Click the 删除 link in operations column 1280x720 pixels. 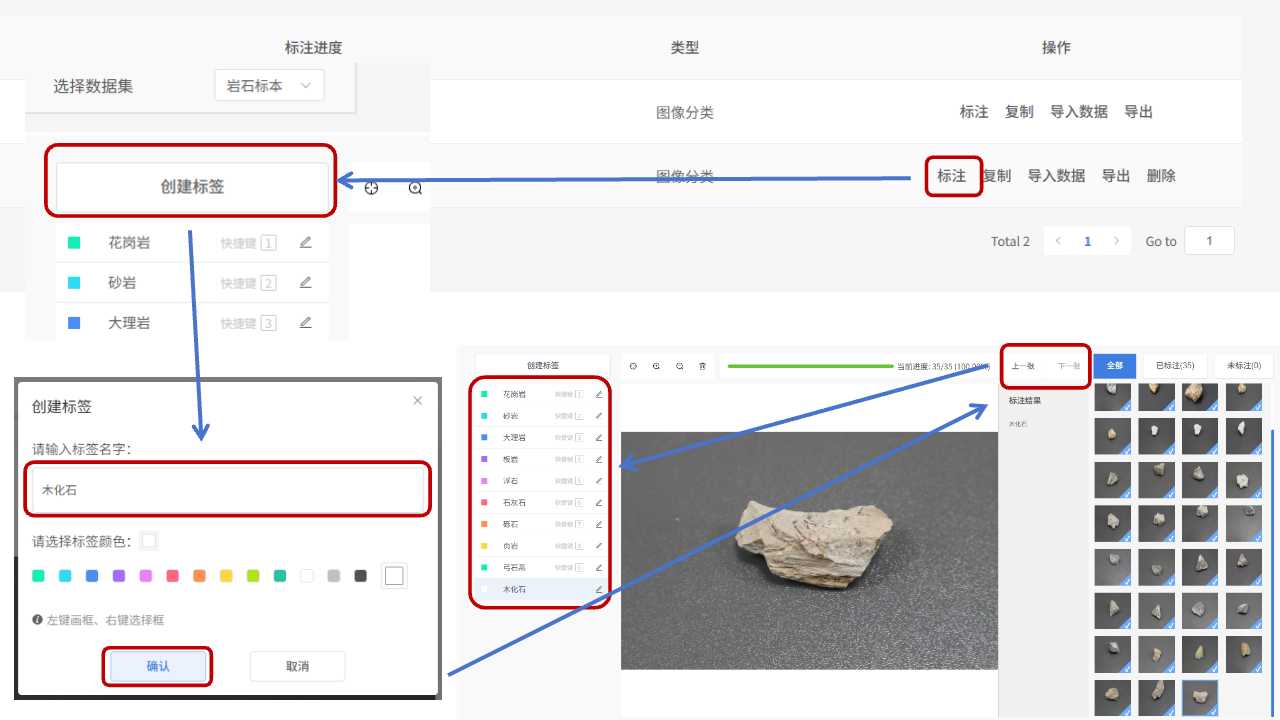[1161, 176]
